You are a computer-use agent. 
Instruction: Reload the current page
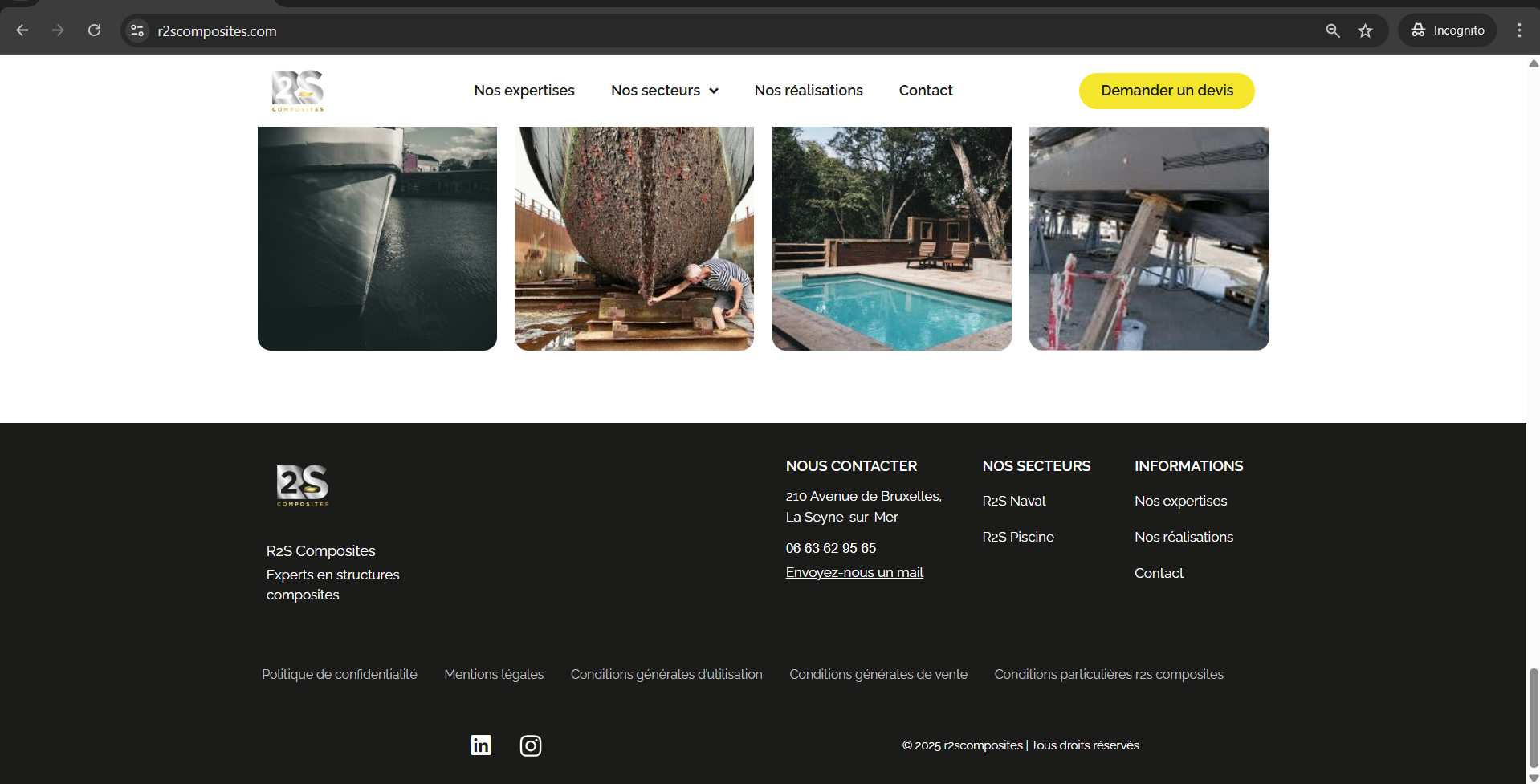click(94, 30)
